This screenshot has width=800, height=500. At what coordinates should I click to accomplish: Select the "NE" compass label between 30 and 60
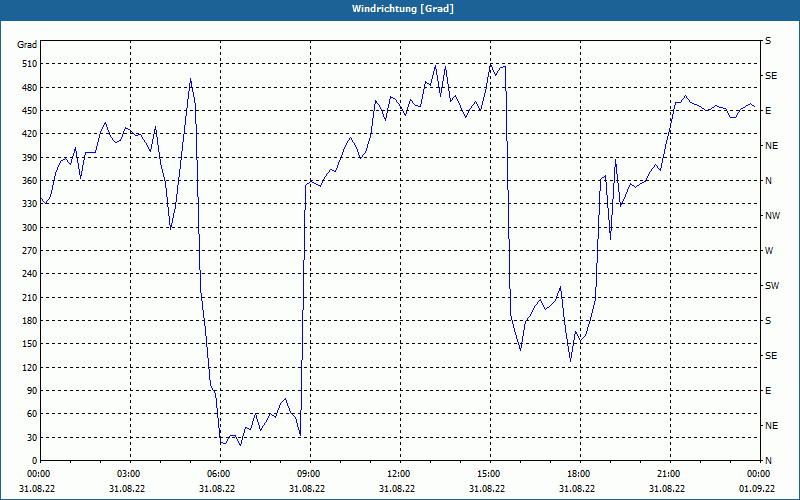[x=772, y=426]
